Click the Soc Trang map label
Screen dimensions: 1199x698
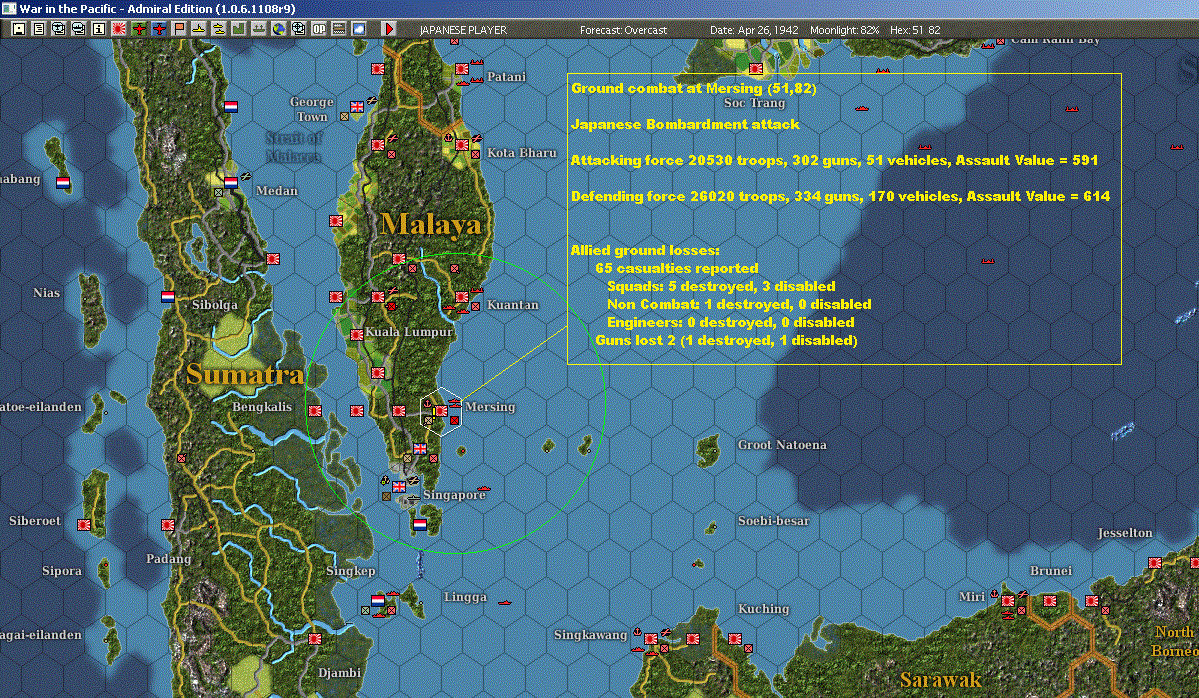754,102
